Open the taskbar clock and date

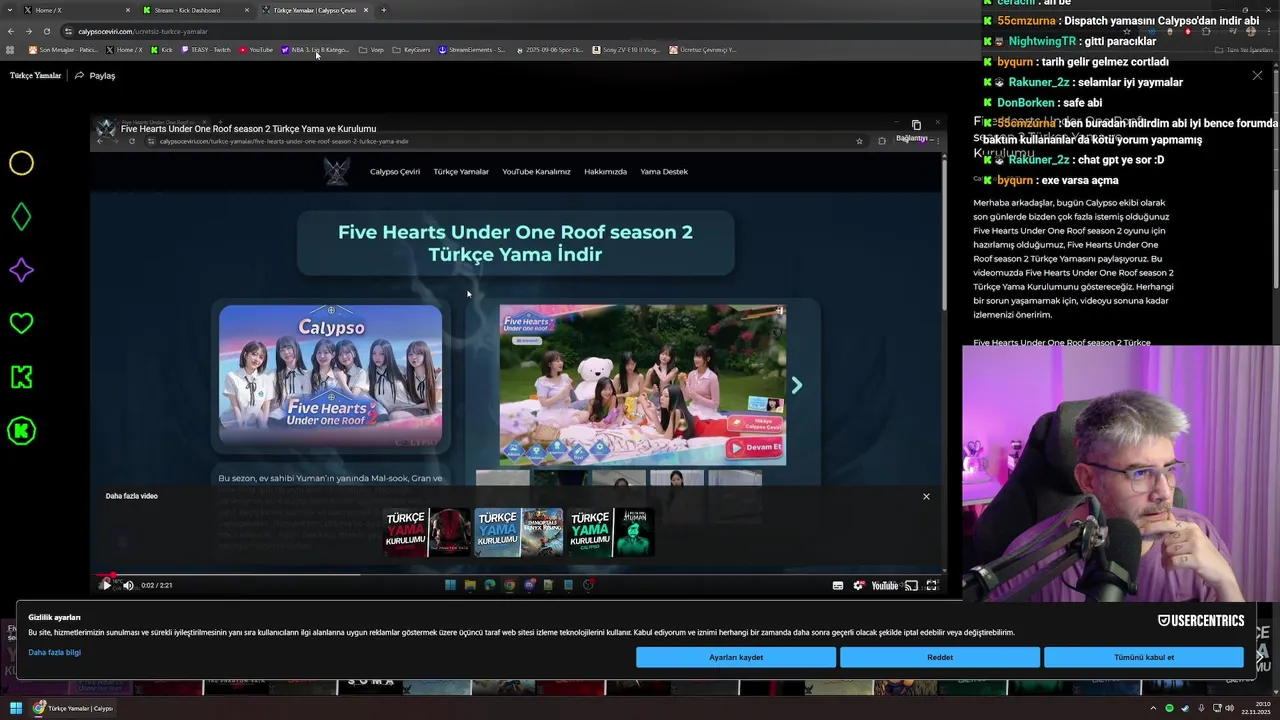1256,708
